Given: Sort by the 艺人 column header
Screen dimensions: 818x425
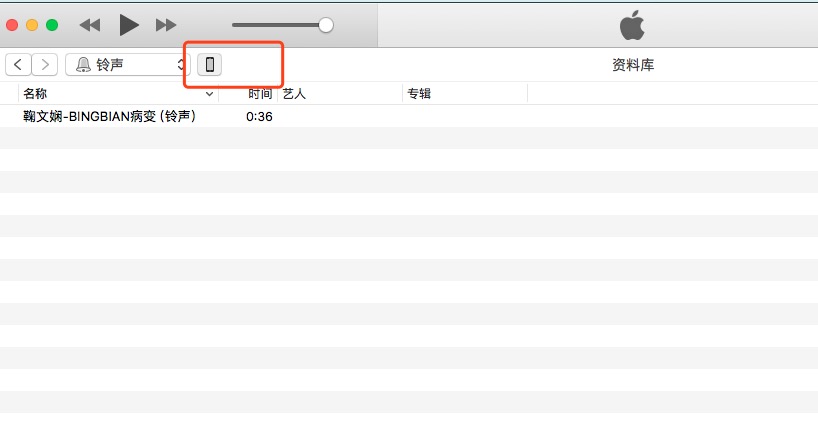Looking at the screenshot, I should (x=294, y=94).
